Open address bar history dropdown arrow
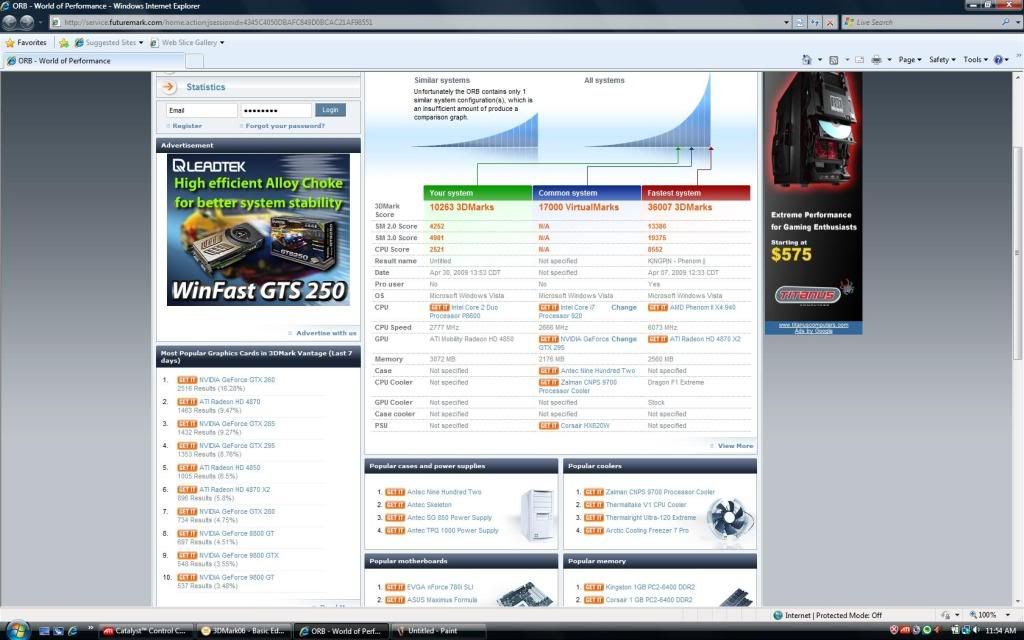 pos(786,22)
